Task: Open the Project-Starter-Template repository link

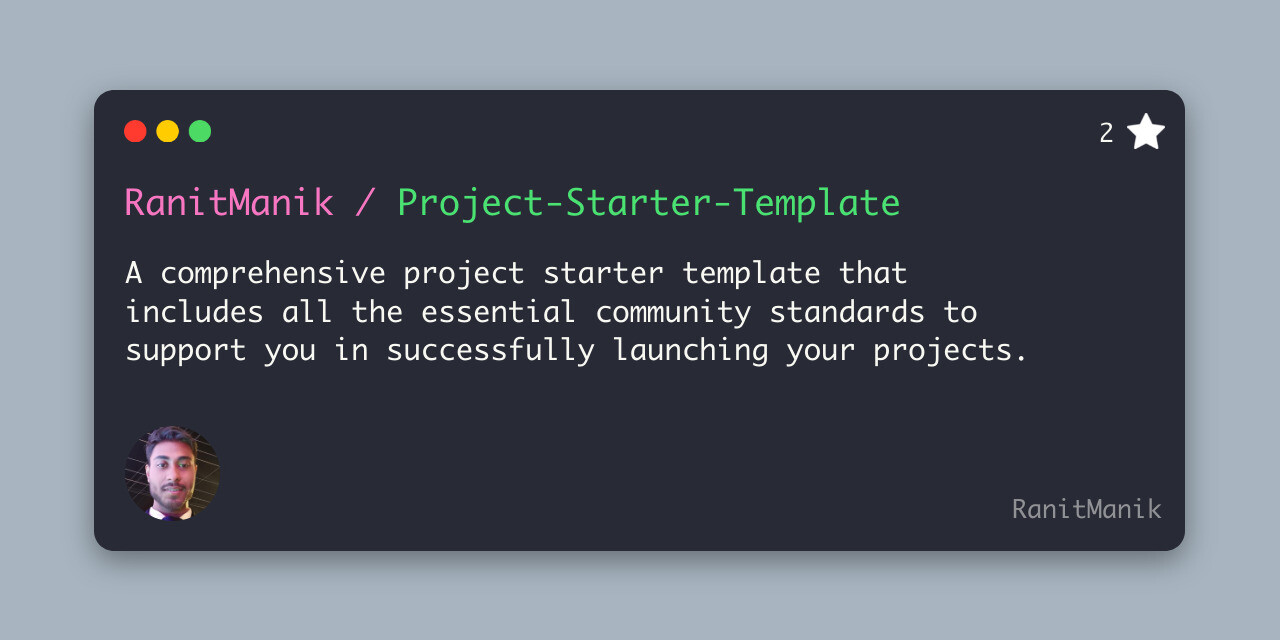Action: click(649, 203)
